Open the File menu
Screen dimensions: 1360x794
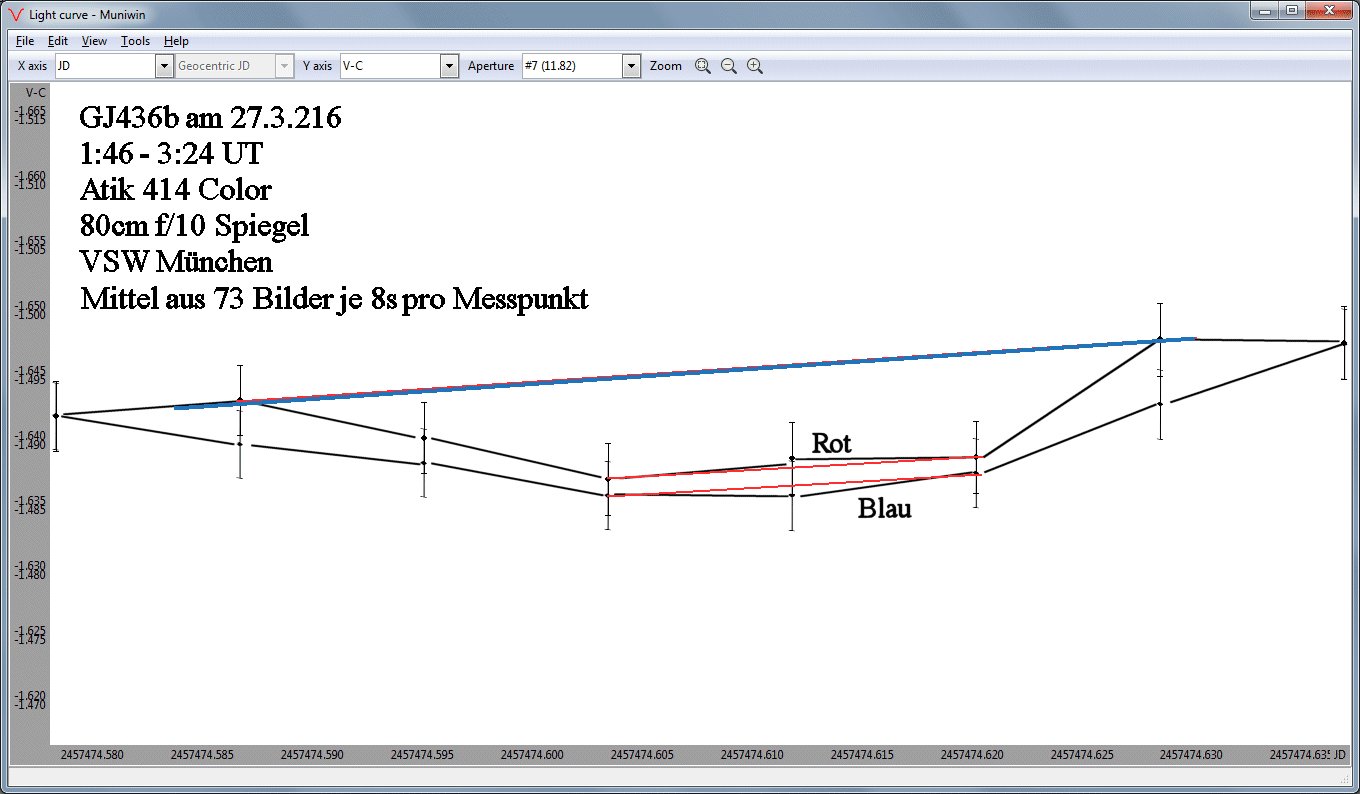(x=25, y=41)
